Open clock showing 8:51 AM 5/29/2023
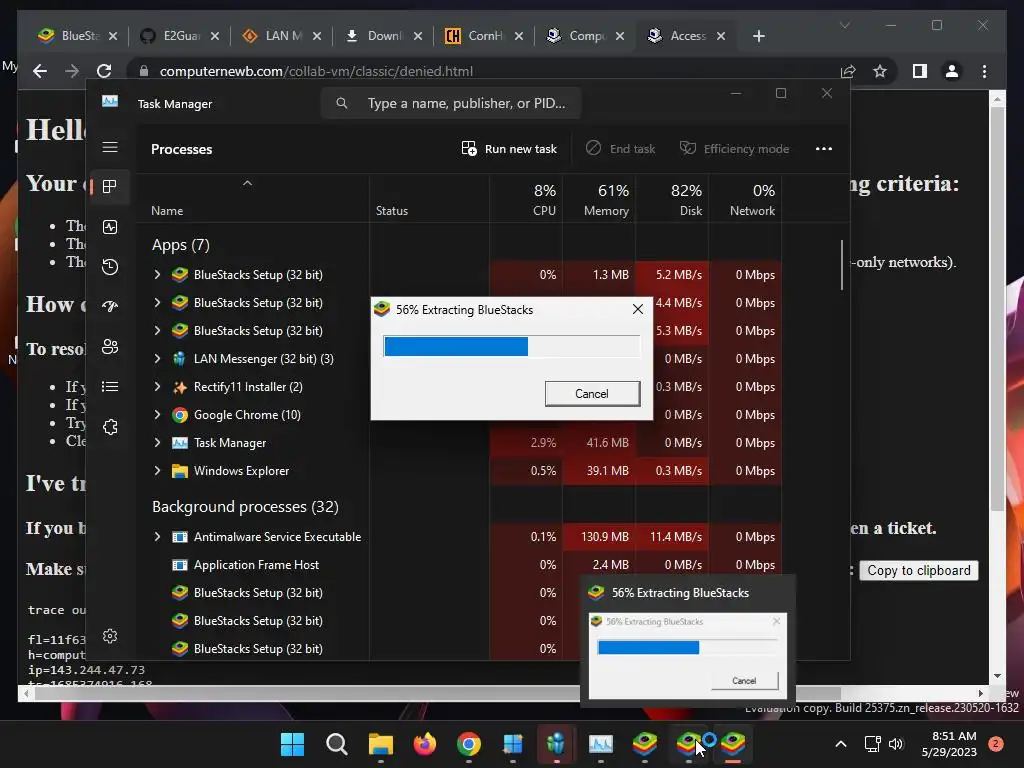 coord(949,744)
